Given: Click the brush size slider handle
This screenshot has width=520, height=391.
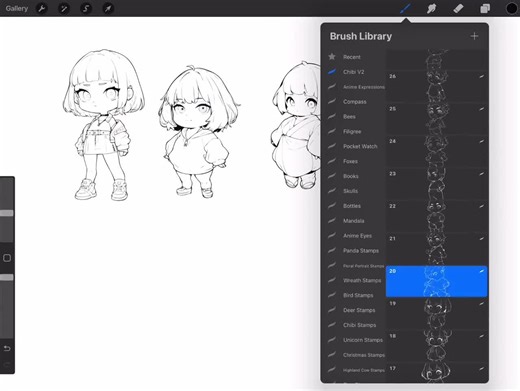Looking at the screenshot, I should (7, 213).
